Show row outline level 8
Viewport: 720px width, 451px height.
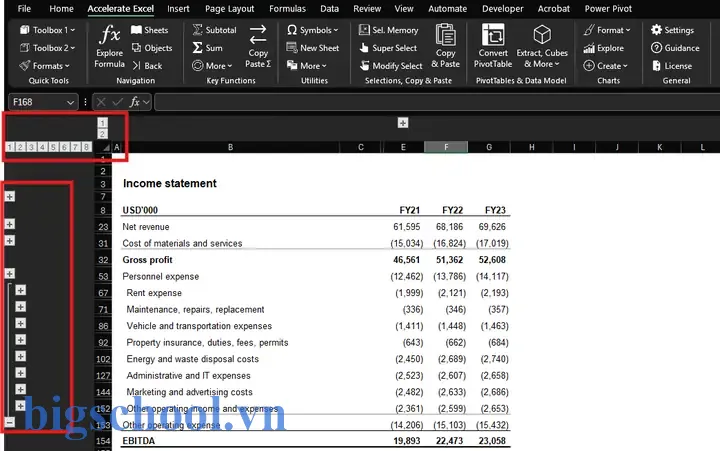coord(86,147)
